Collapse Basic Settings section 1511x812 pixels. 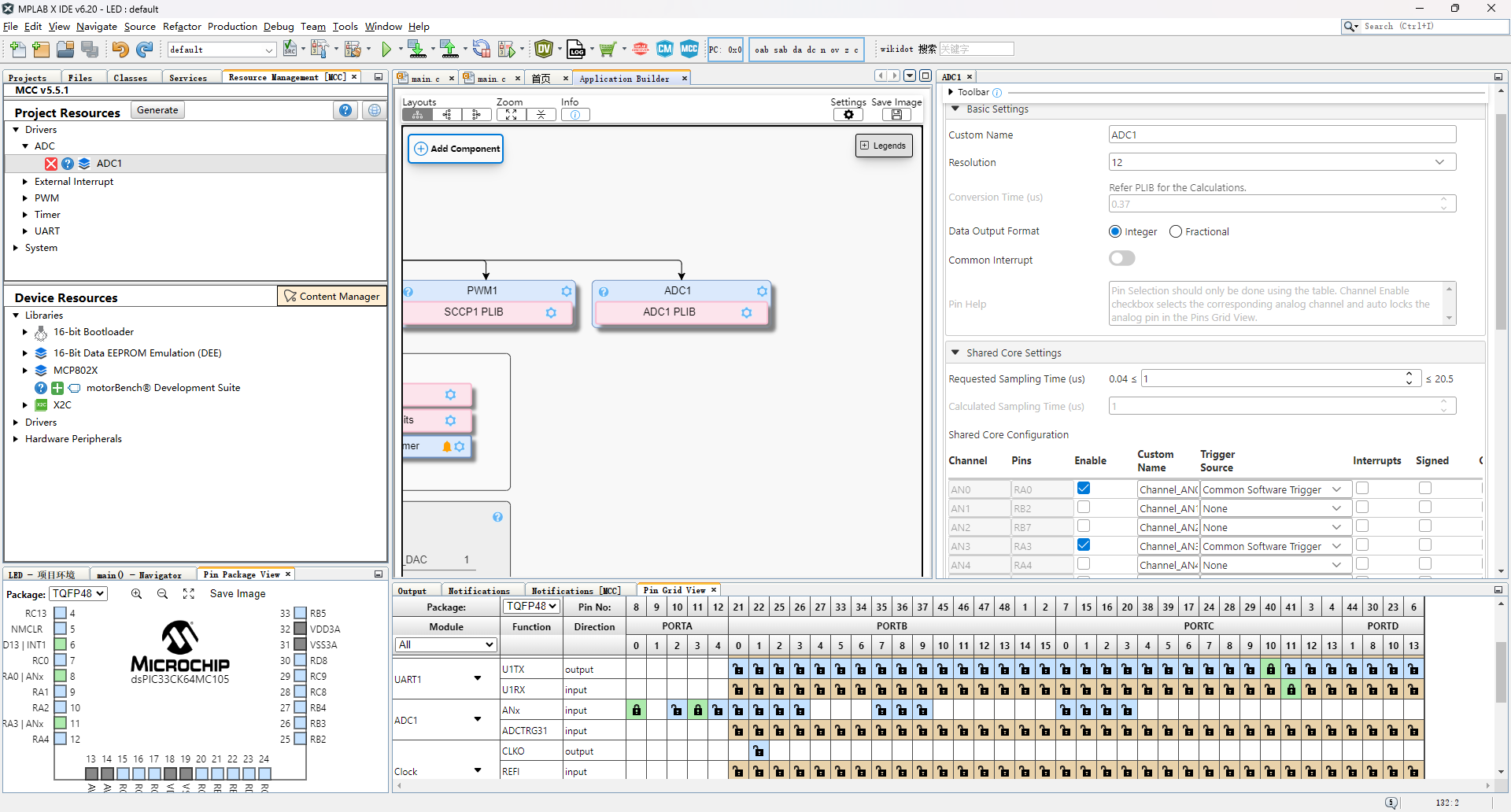[955, 109]
